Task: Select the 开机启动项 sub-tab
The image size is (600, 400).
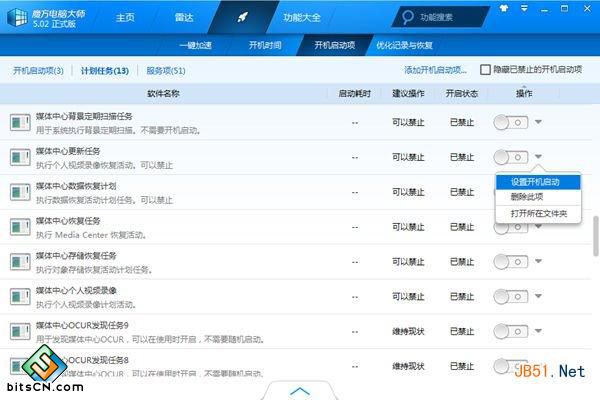Action: pos(335,45)
